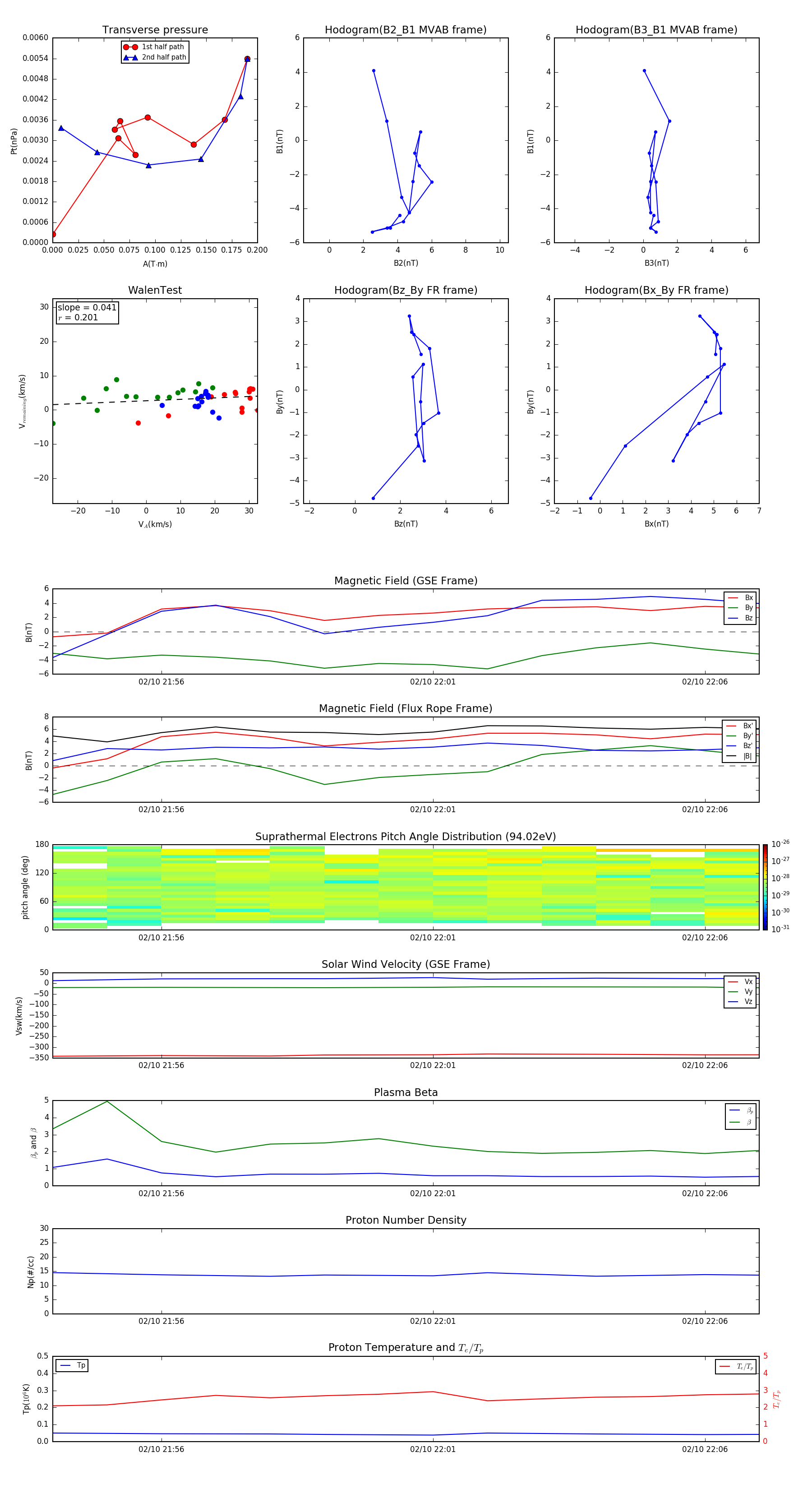The image size is (812, 1489).
Task: Click the βp entry in Plasma Beta legend
Action: (742, 1110)
